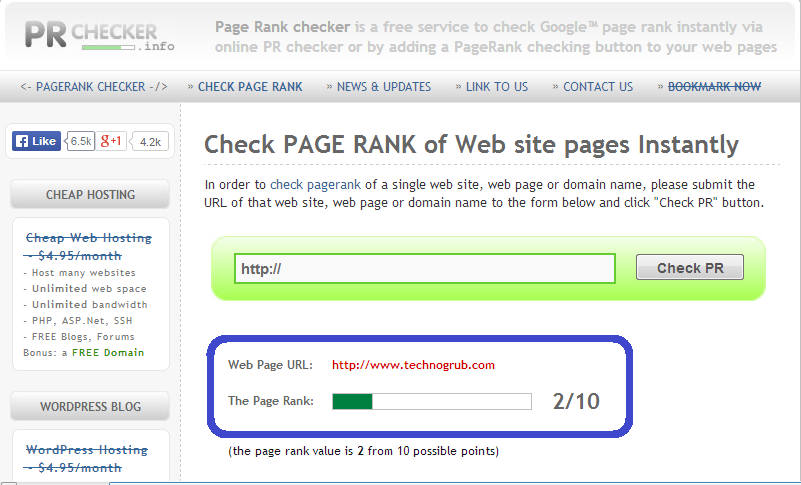Select LINK TO US in navigation bar

497,87
